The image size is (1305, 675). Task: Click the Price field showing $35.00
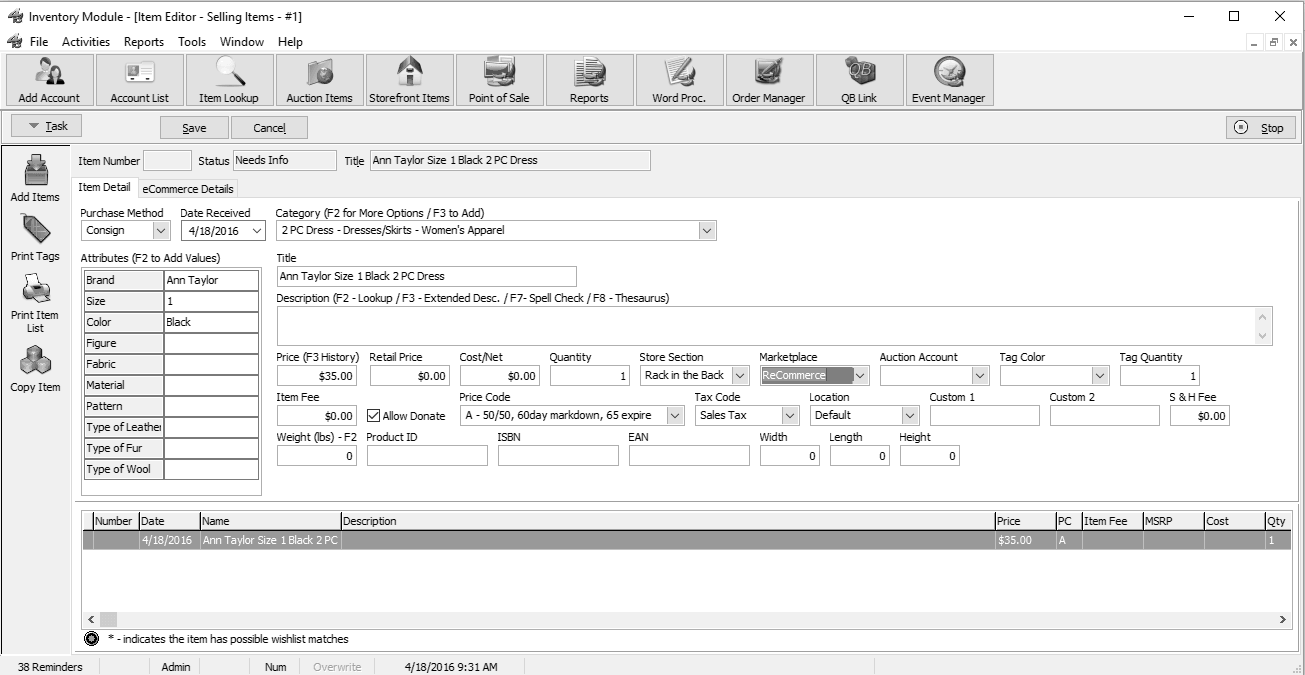pos(316,376)
